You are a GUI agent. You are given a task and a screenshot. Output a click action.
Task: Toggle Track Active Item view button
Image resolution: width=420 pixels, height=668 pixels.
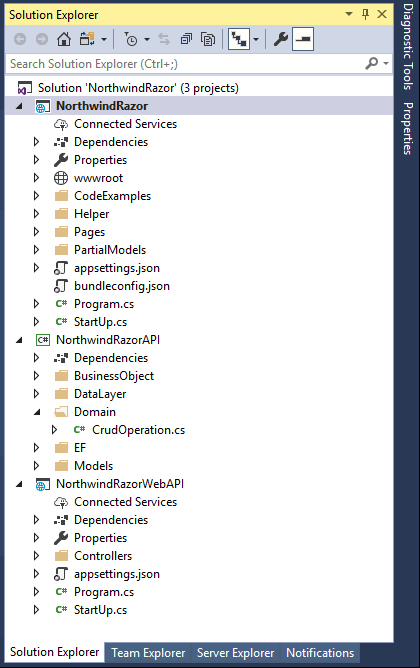point(239,39)
